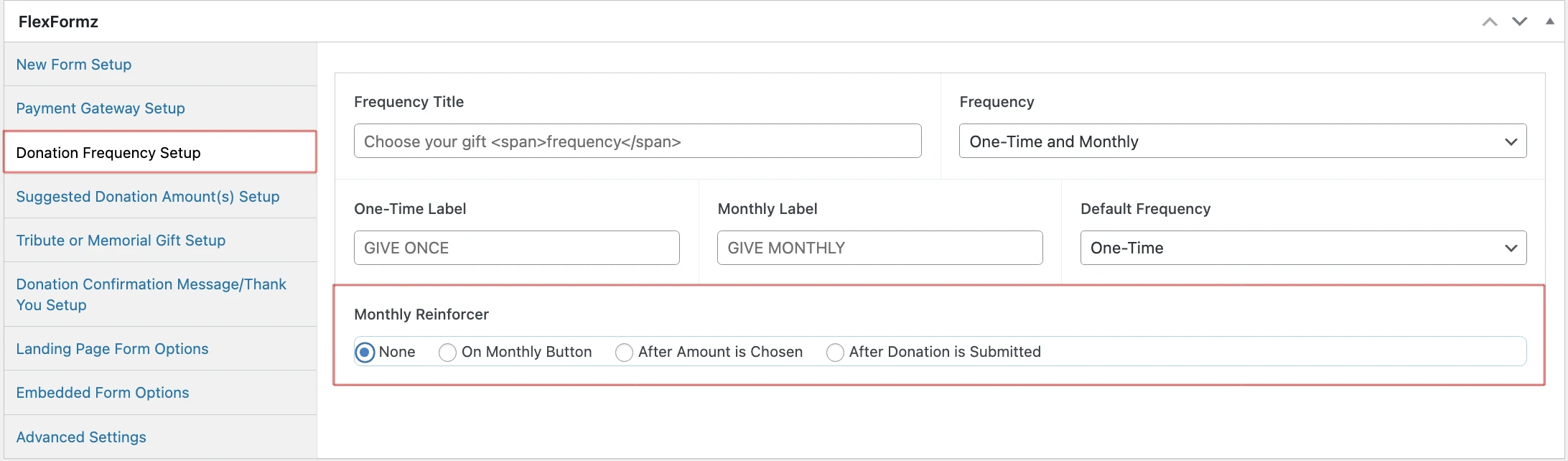Select On Monthly Button radio option
Image resolution: width=1568 pixels, height=461 pixels.
(447, 352)
